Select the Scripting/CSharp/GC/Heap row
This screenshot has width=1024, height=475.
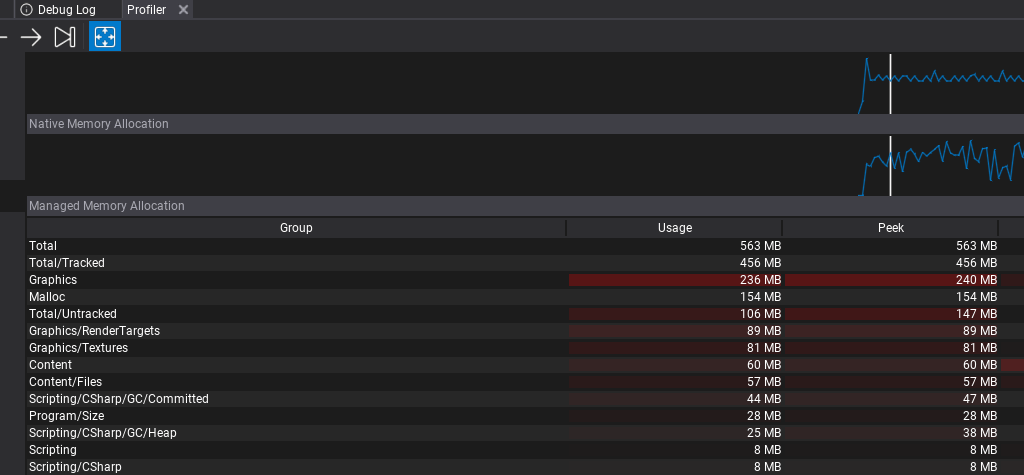(x=525, y=433)
